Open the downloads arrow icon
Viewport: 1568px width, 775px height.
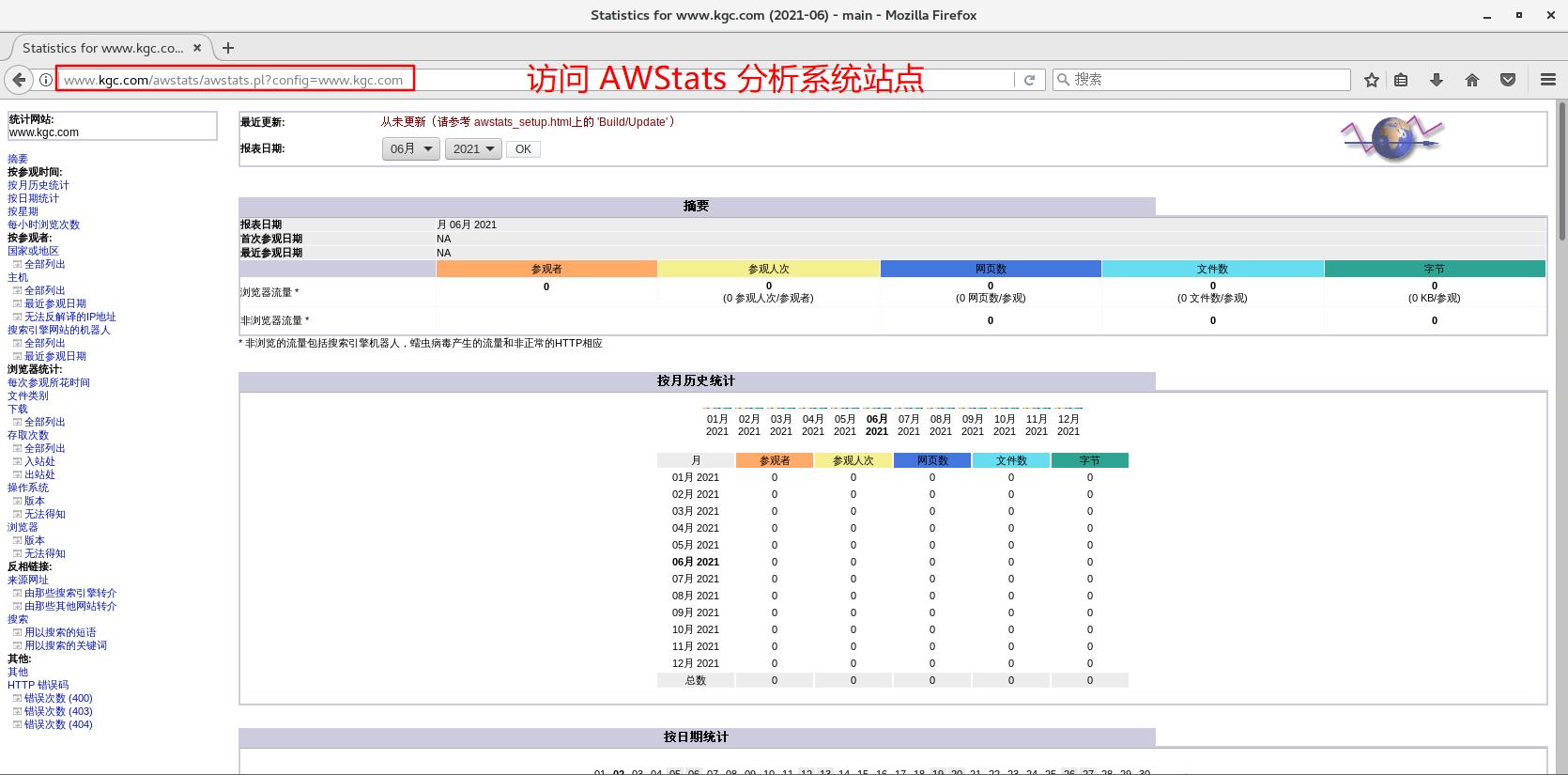coord(1437,80)
